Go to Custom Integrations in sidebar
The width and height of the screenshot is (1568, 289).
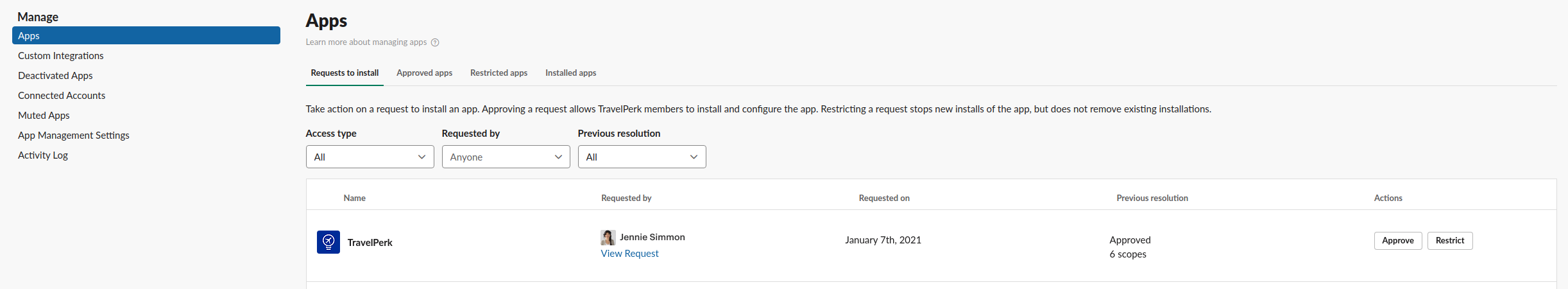[x=60, y=56]
